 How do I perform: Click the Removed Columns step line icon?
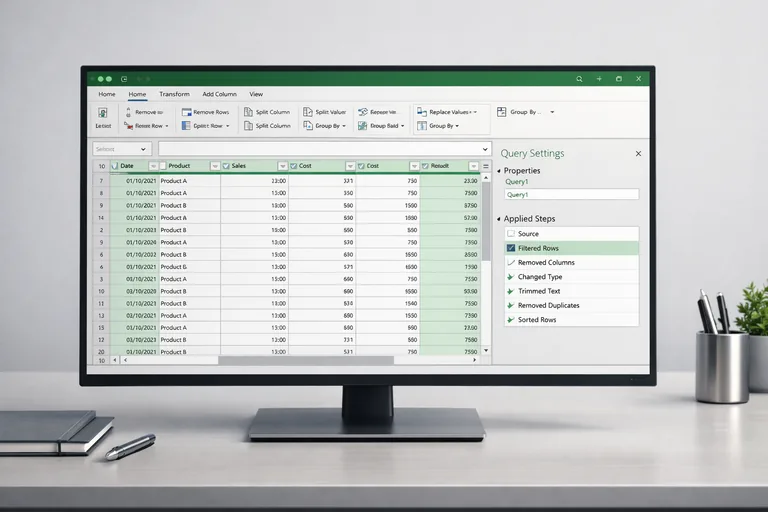click(x=511, y=263)
